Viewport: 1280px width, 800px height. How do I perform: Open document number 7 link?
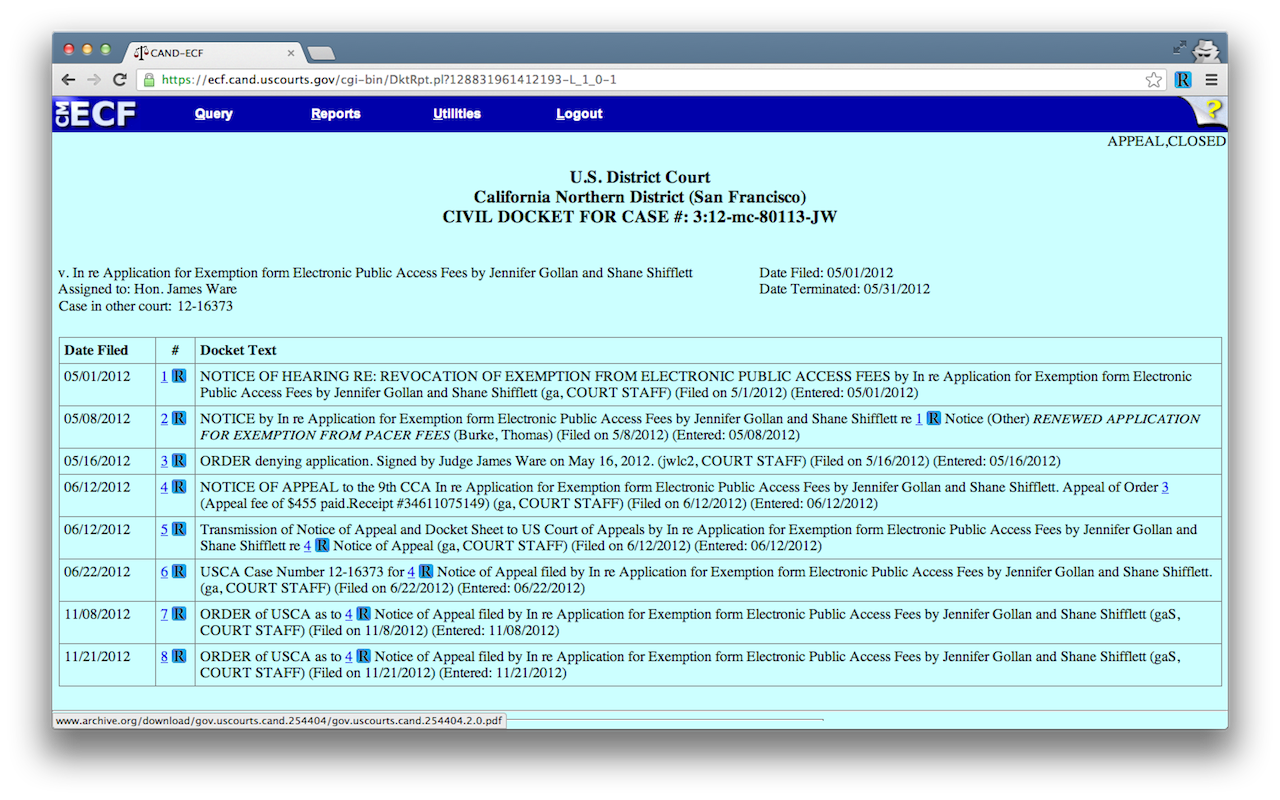(164, 614)
